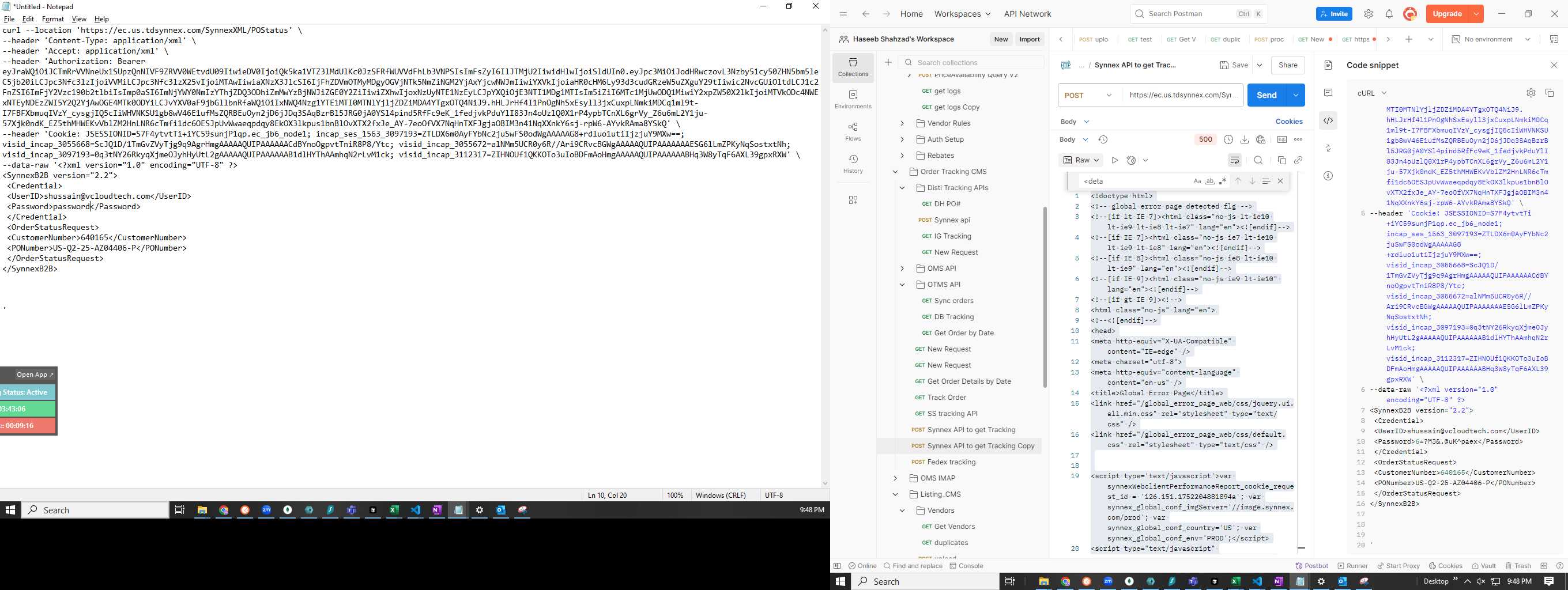Open Environments in the Postman sidebar
The width and height of the screenshot is (1568, 590).
[x=853, y=100]
